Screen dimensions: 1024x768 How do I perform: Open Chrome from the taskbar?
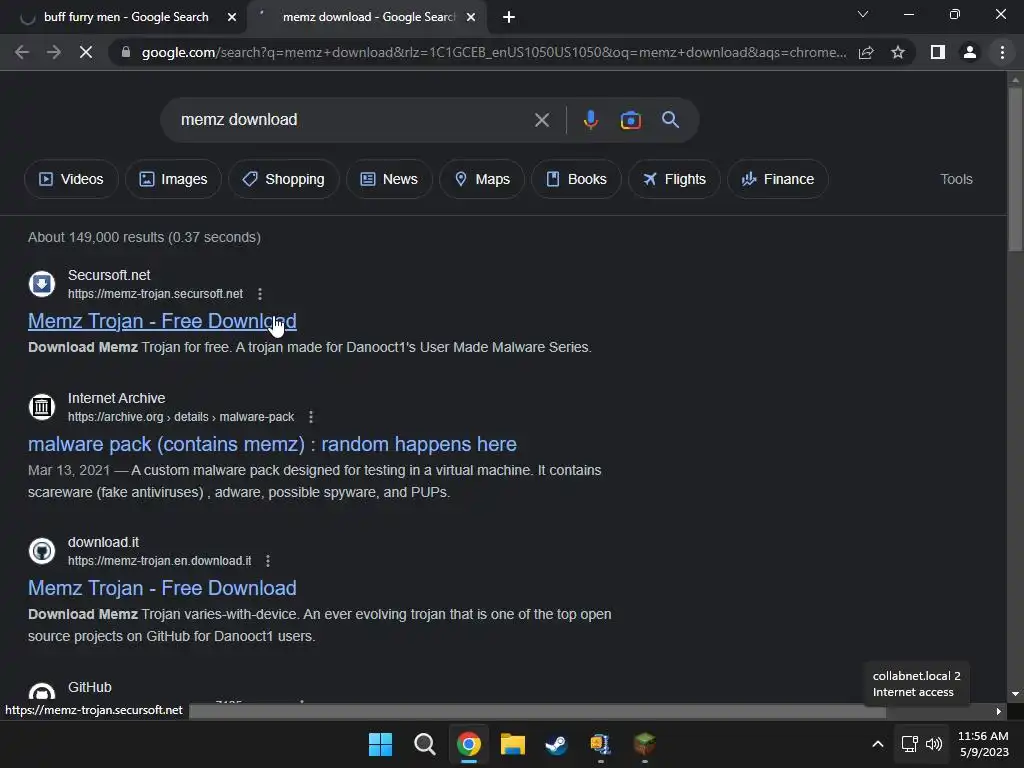468,744
